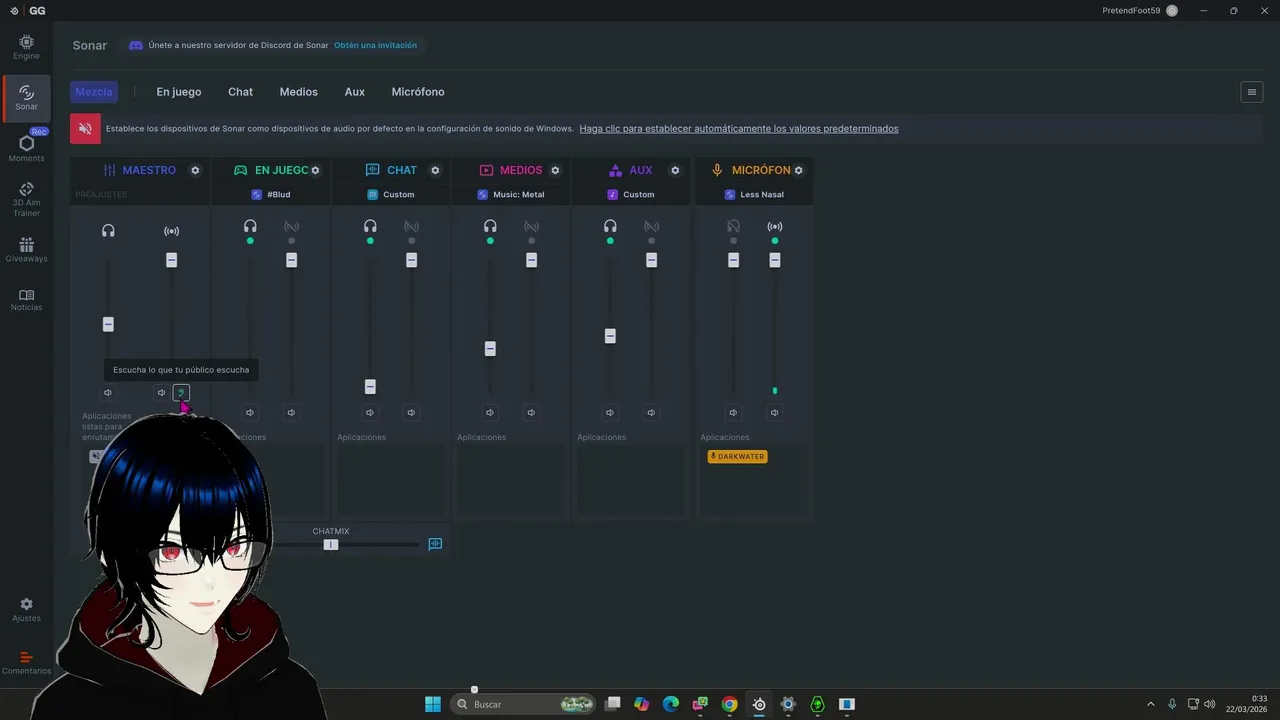Screen dimensions: 1280x720
Task: Toggle Micrófono headphone monitoring
Action: coord(733,227)
